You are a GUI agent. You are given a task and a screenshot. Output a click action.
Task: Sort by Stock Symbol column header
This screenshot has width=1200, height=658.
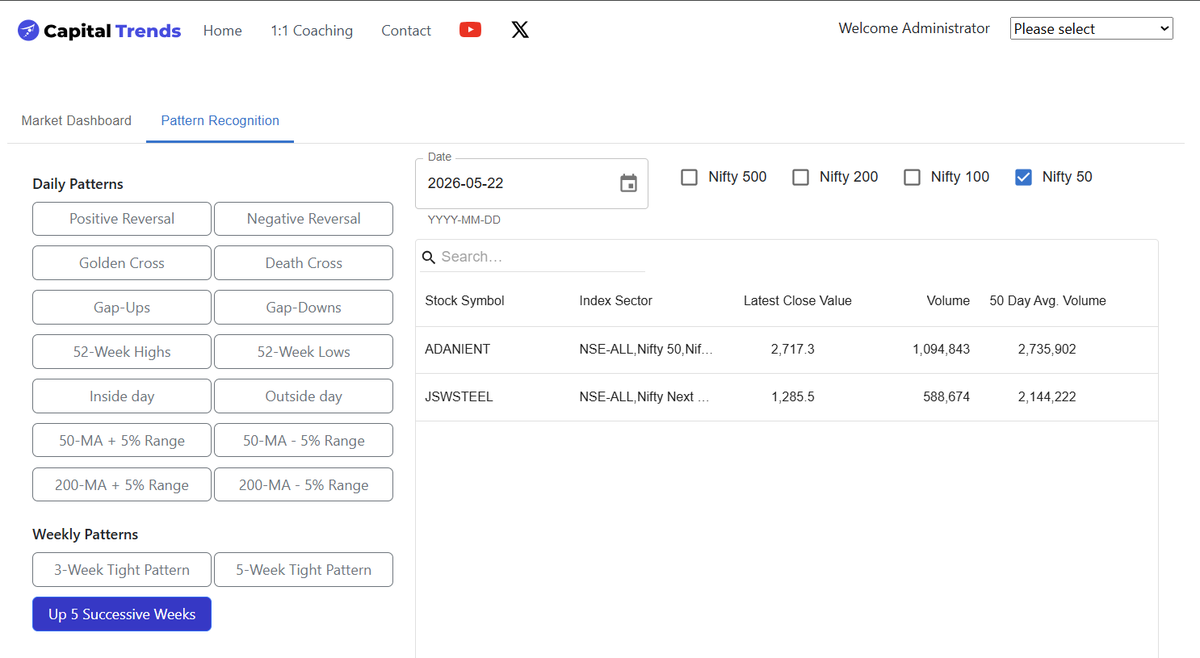pos(465,301)
